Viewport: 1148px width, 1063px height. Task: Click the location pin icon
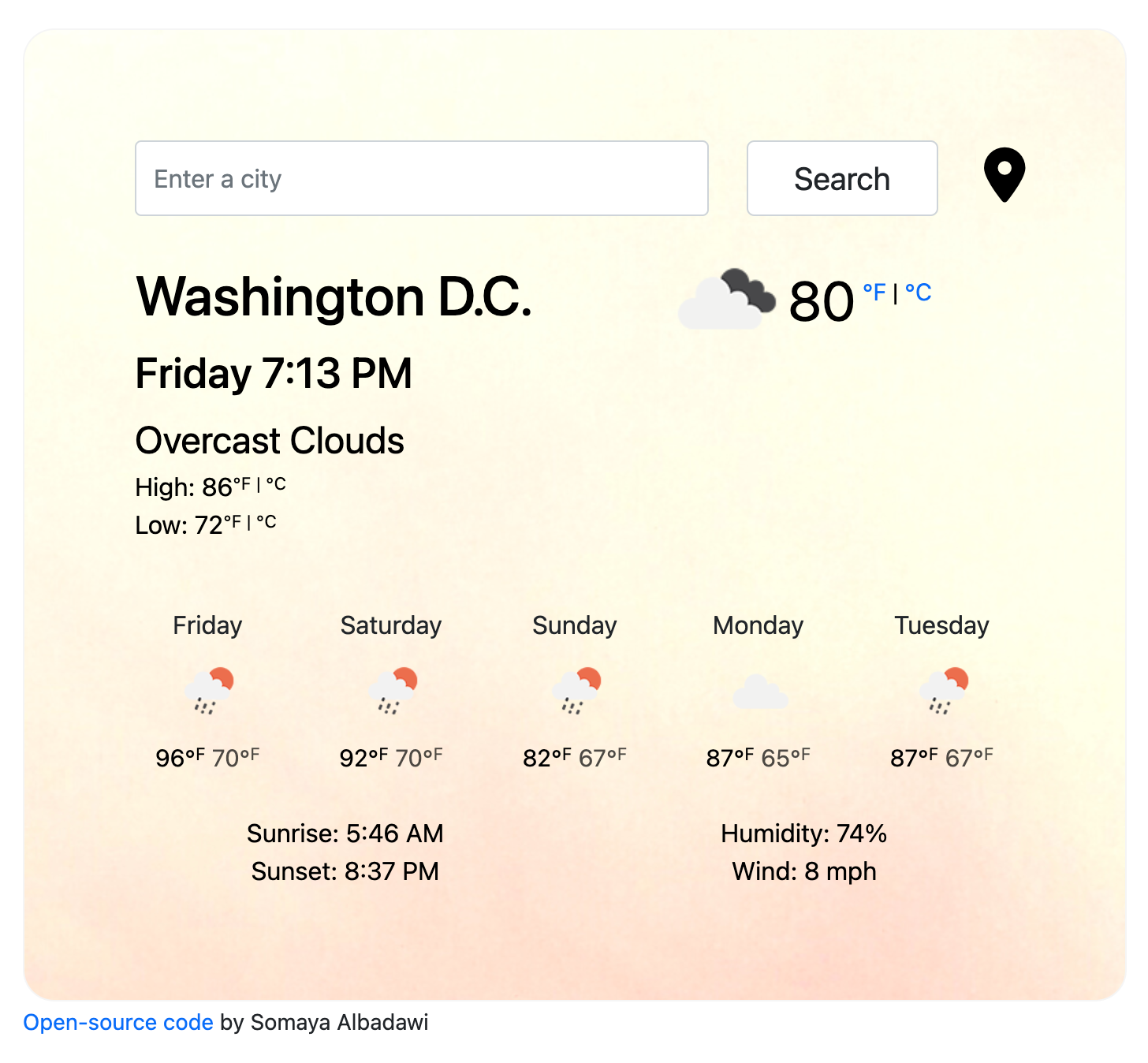[1003, 175]
